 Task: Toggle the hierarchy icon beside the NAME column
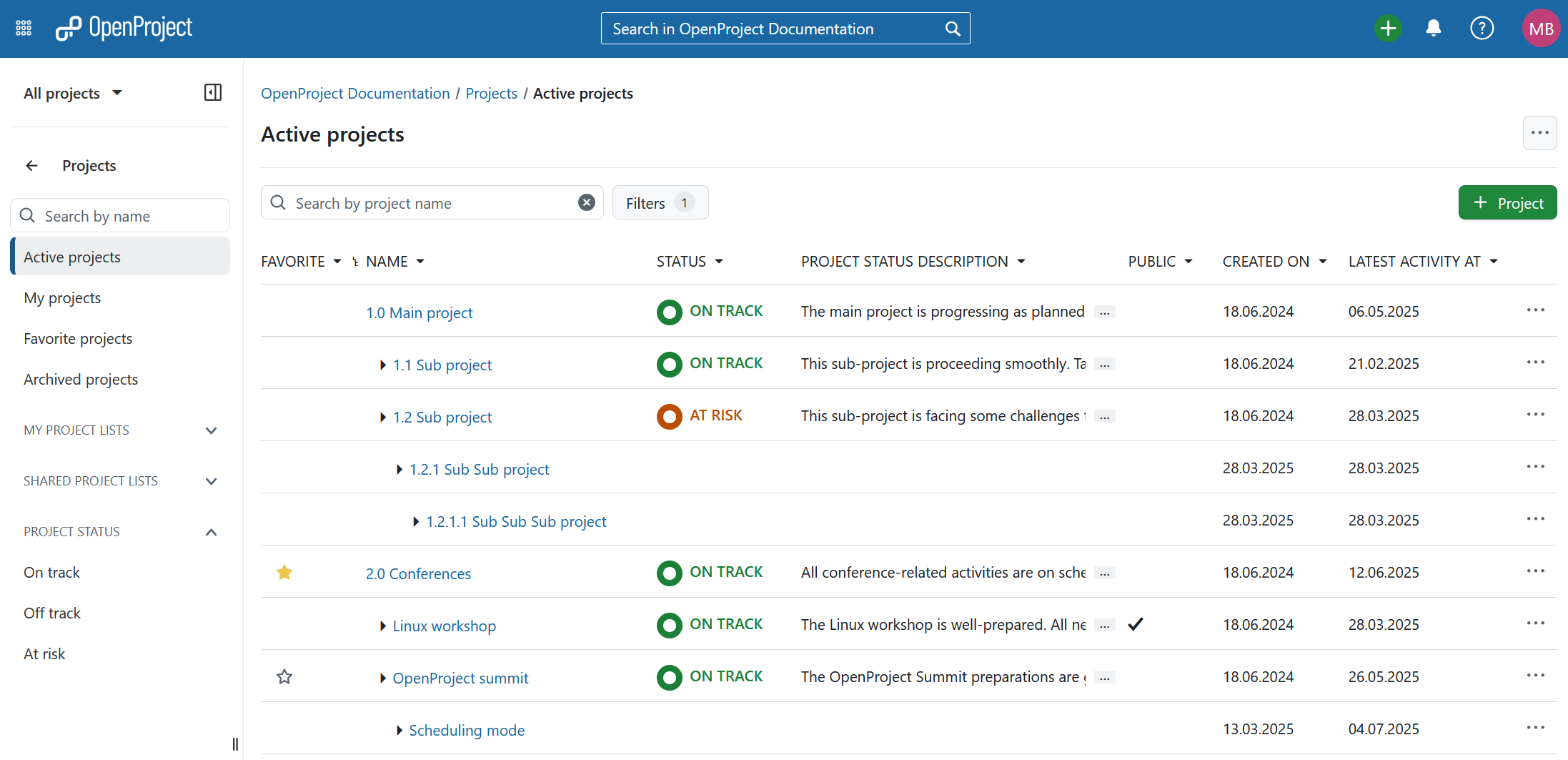pos(355,262)
